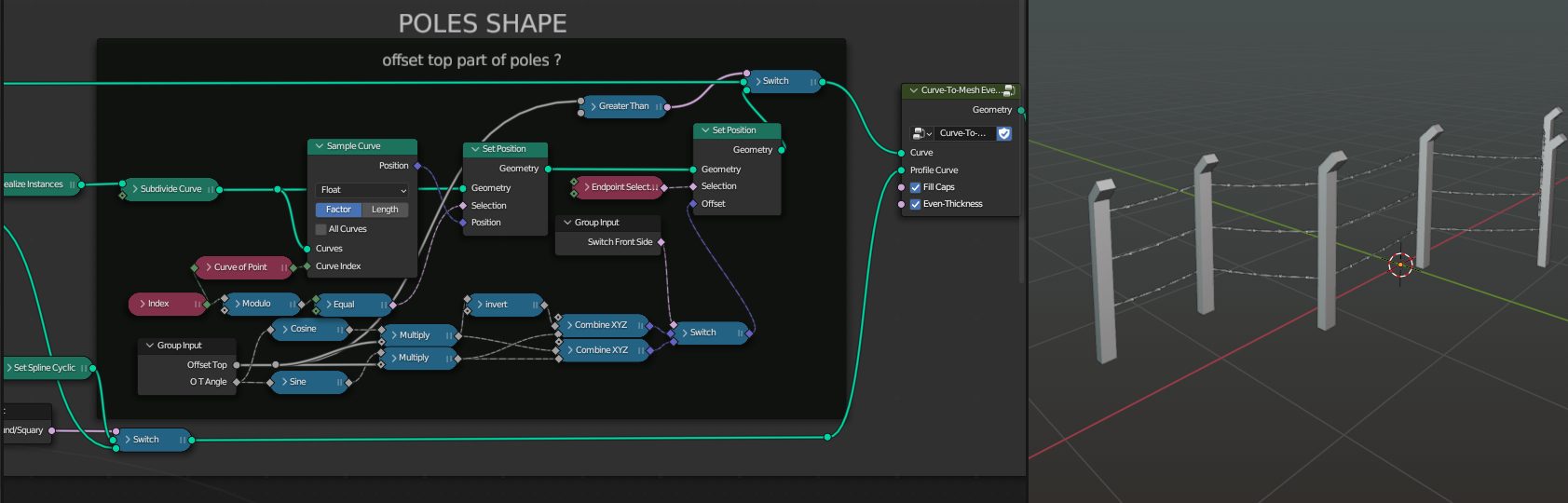Toggle the fake user shield icon
This screenshot has height=503, width=1568.
(x=1004, y=133)
